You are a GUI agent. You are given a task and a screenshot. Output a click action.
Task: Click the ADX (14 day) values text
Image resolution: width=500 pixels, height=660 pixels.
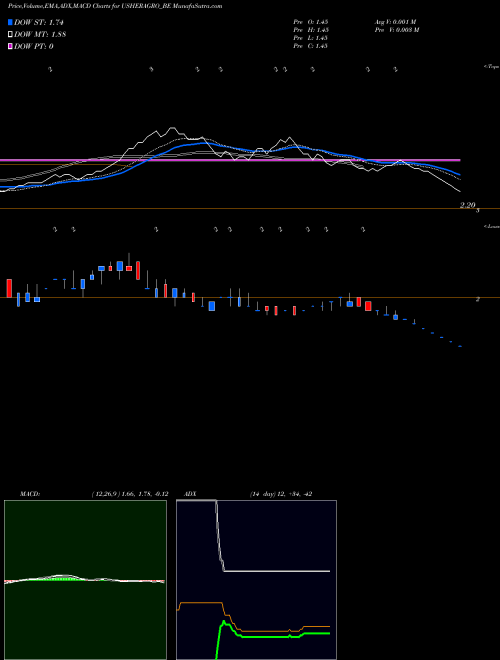[x=281, y=494]
